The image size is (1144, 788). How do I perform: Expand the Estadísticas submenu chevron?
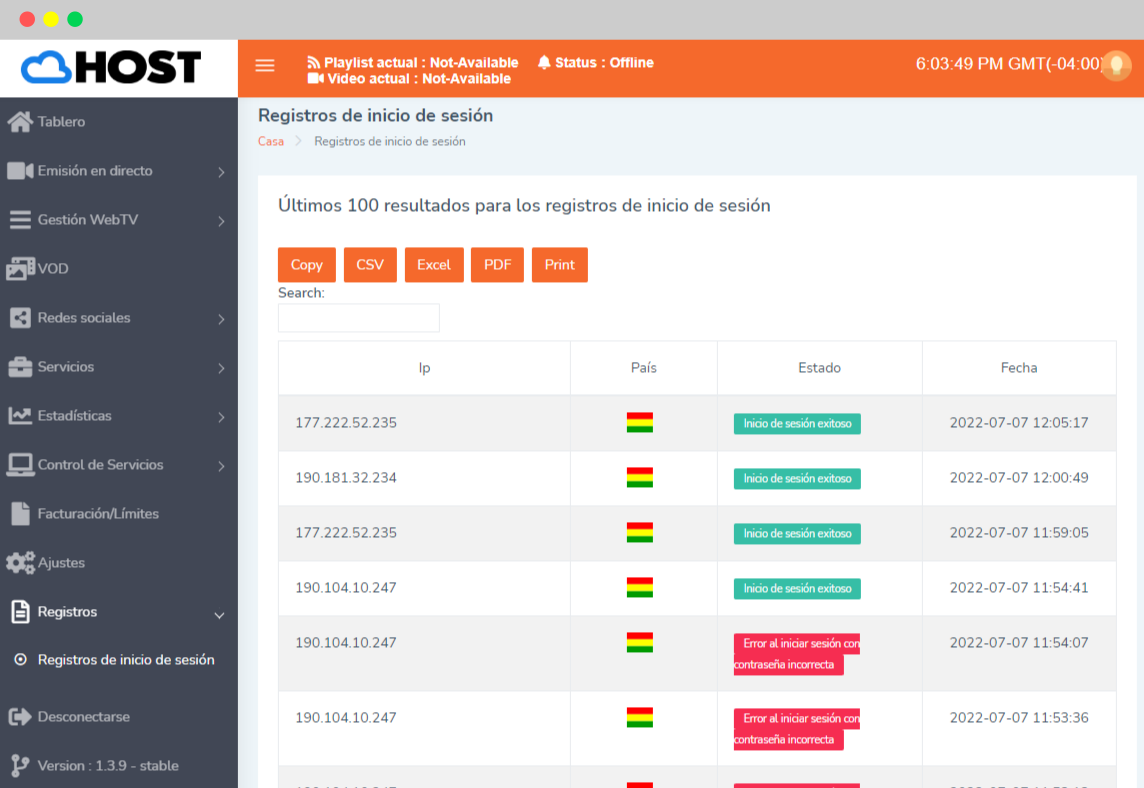[221, 417]
